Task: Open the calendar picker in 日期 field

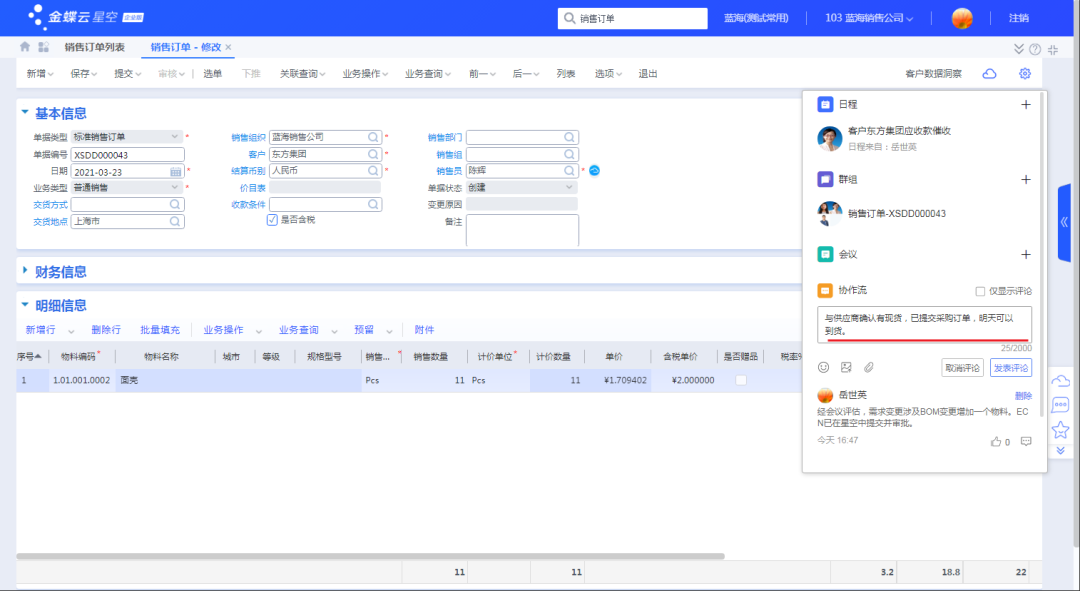Action: 176,172
